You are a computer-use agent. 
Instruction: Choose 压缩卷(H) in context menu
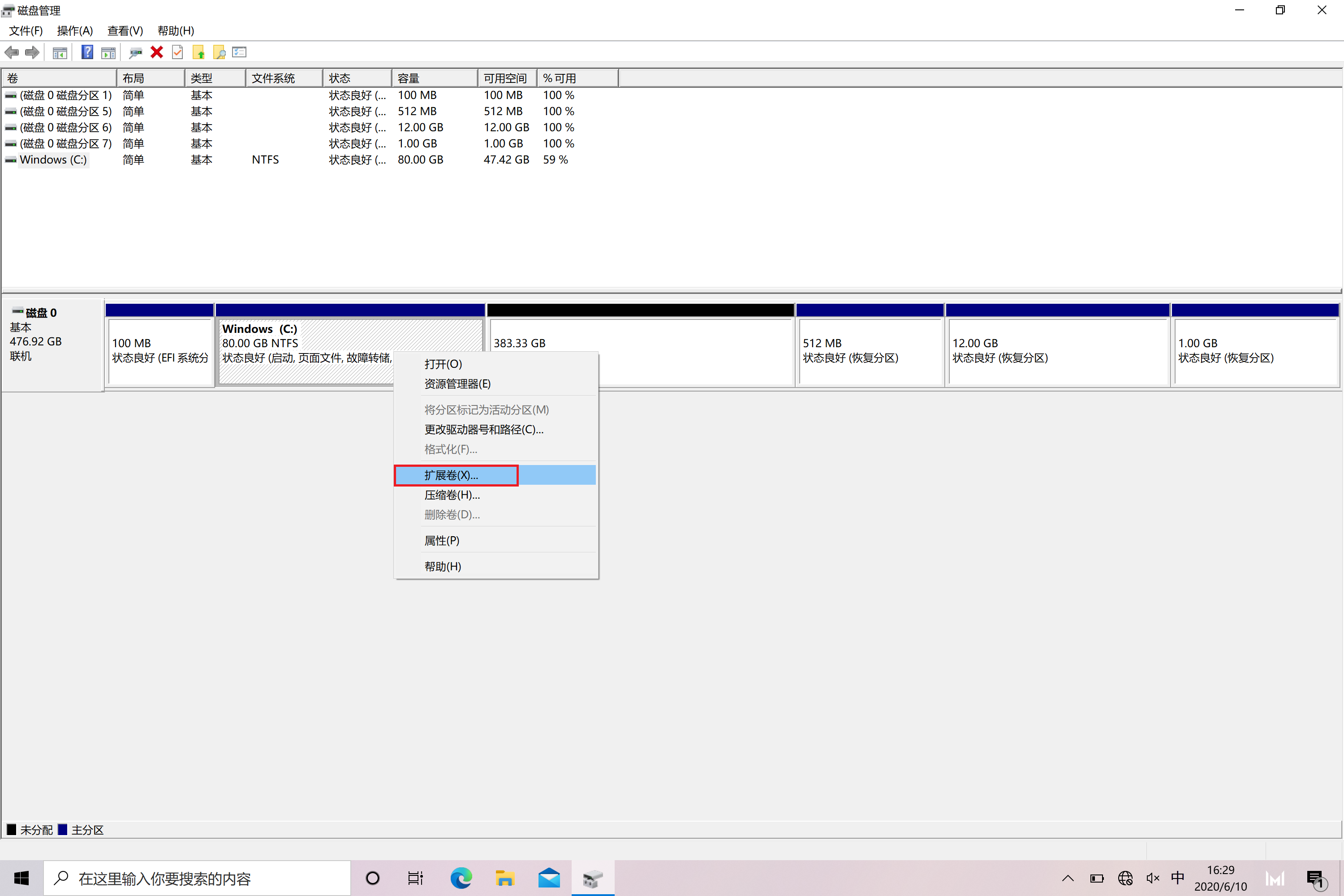click(452, 495)
